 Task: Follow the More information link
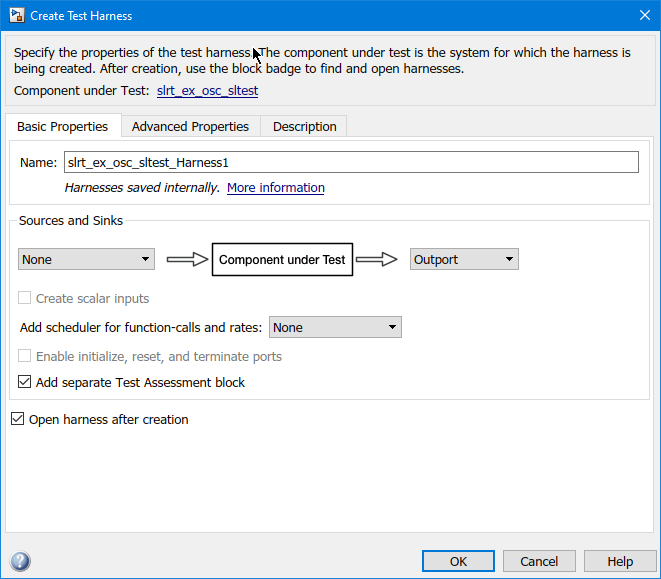pyautogui.click(x=276, y=187)
